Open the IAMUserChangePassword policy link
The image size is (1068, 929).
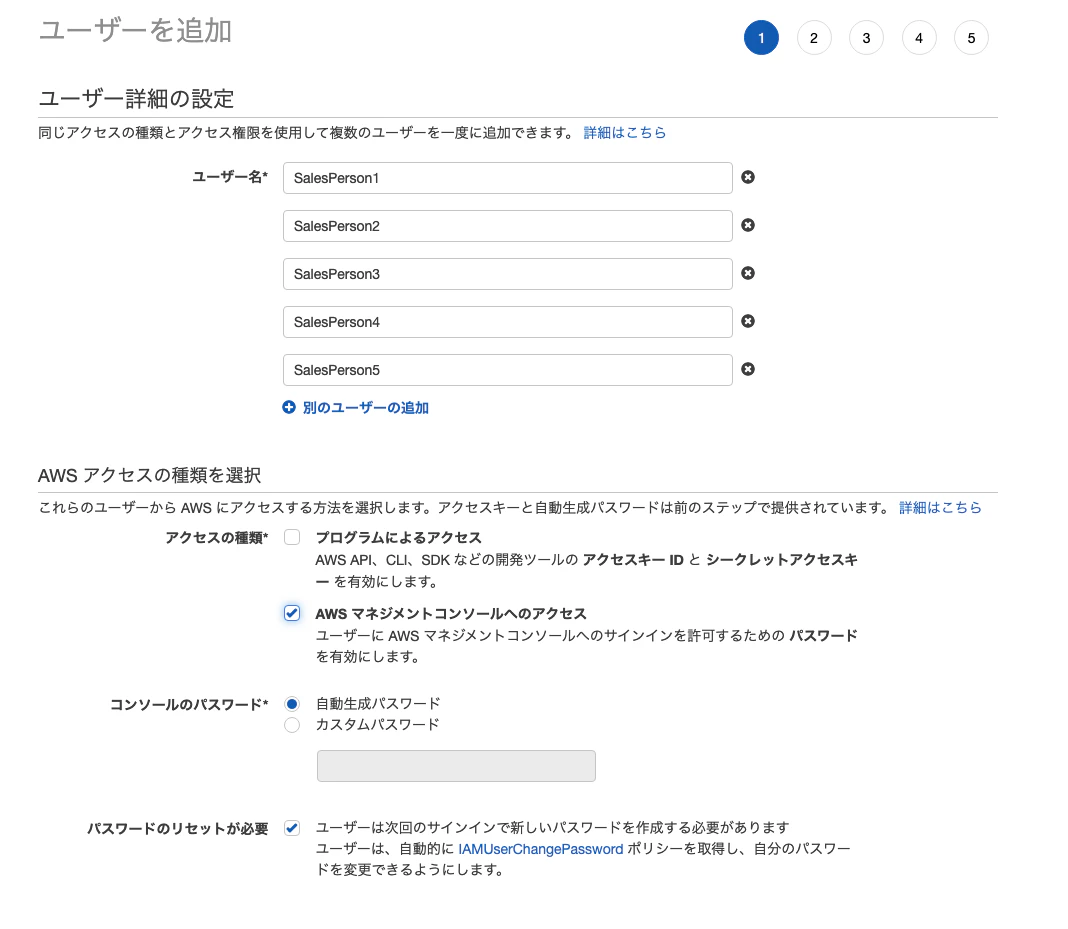click(x=541, y=849)
